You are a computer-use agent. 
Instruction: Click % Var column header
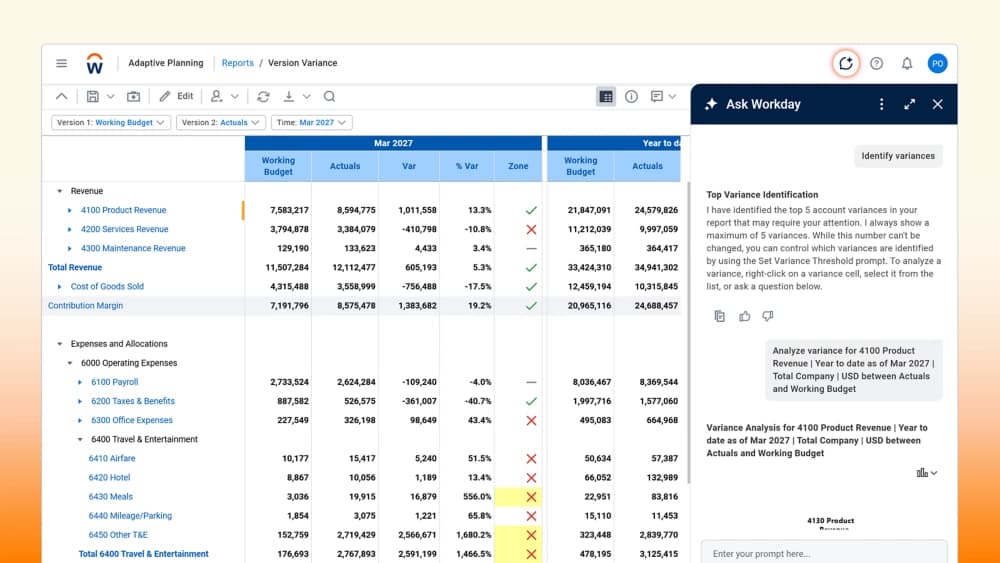(467, 166)
